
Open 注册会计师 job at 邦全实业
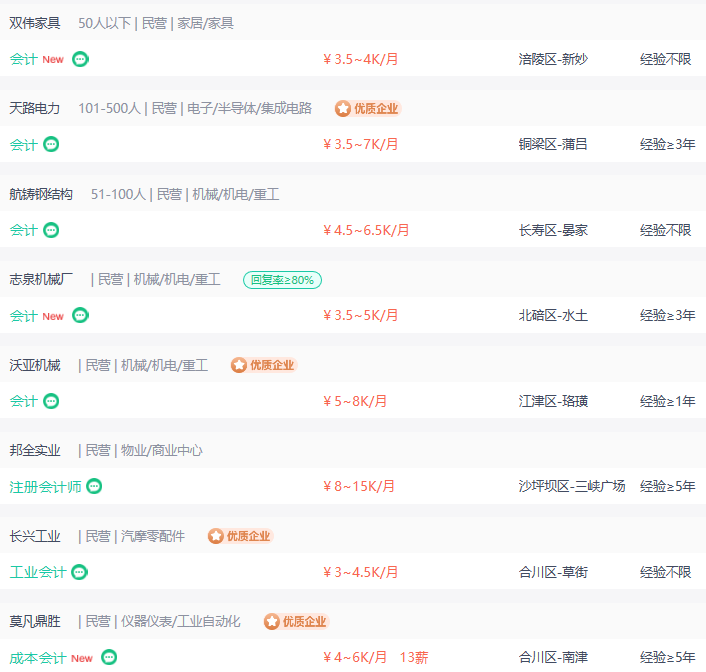(x=45, y=486)
